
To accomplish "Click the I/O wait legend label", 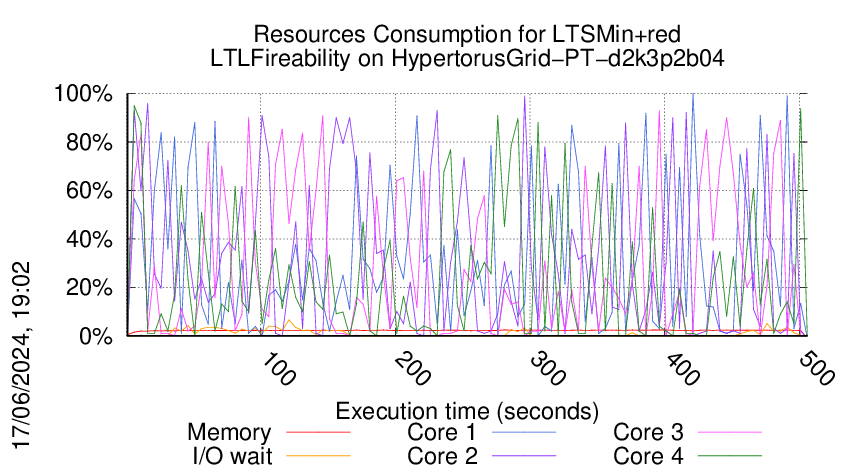I will (233, 456).
